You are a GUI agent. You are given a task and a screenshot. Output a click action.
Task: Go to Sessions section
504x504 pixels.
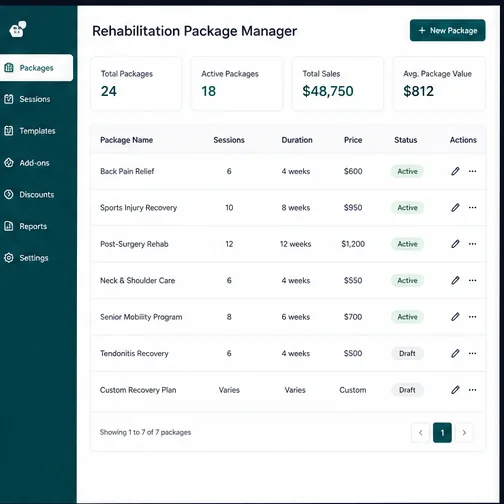tap(35, 99)
